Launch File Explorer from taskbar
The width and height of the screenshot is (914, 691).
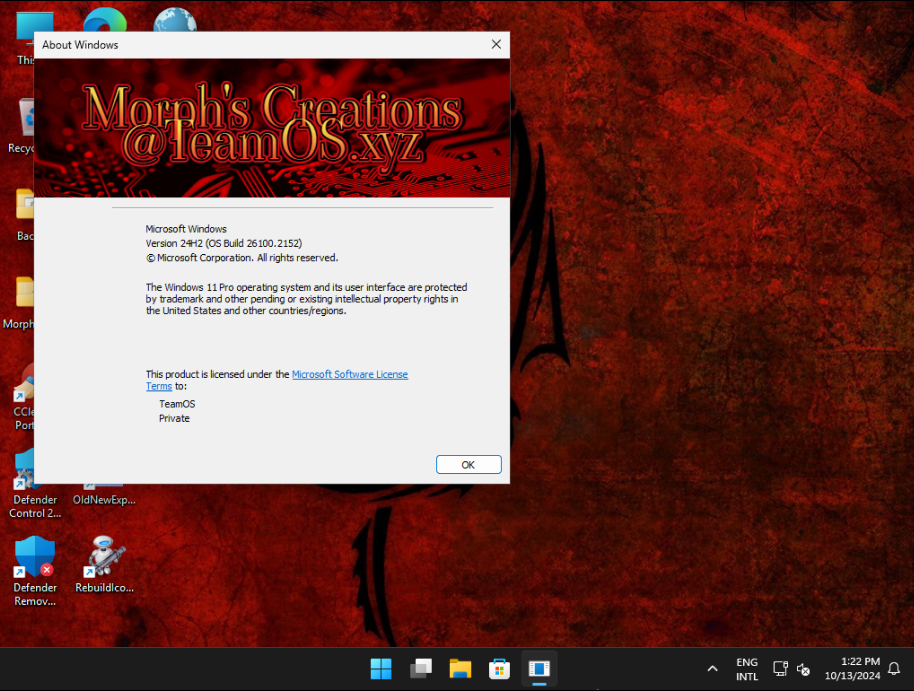coord(460,669)
